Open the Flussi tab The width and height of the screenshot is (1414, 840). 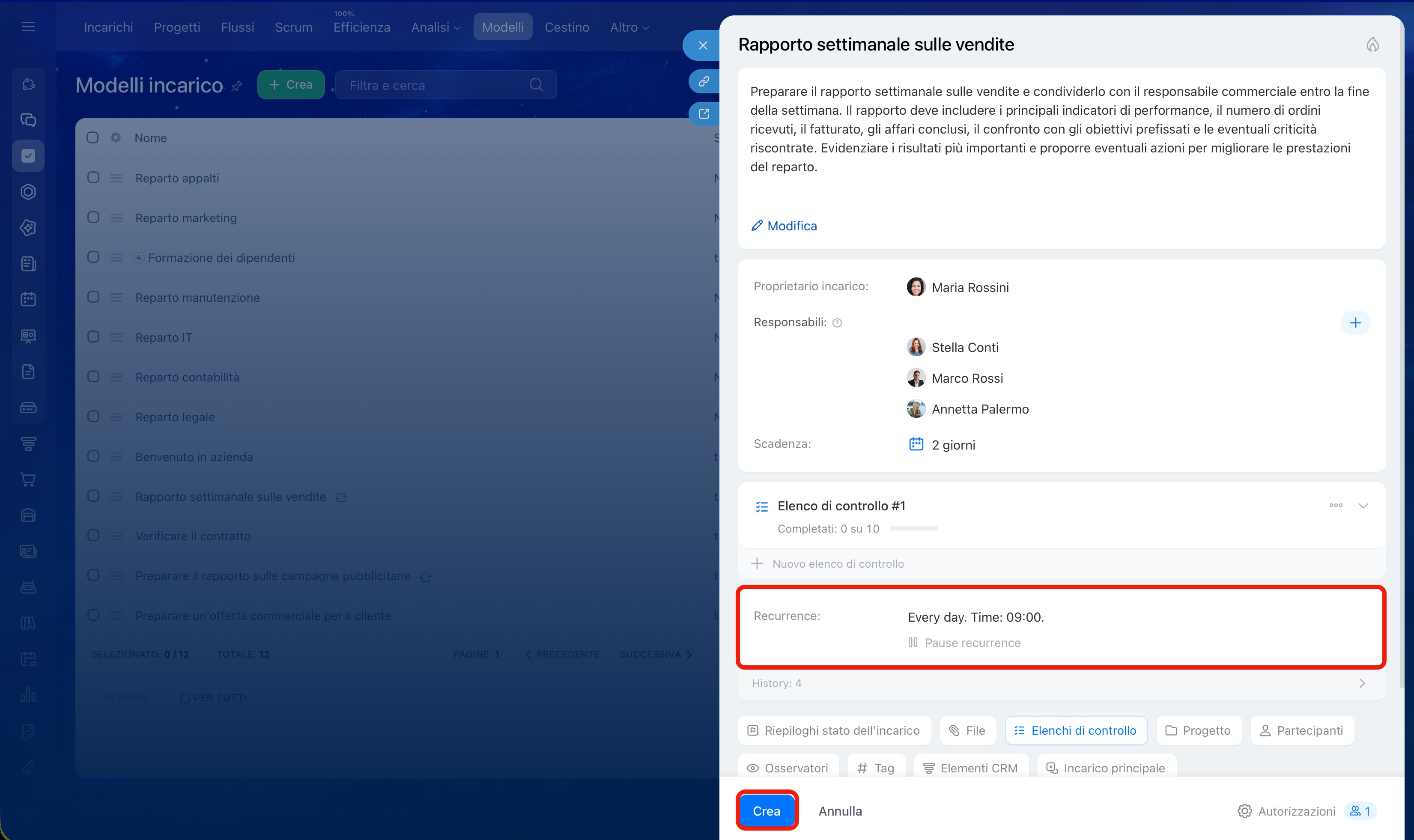point(237,27)
